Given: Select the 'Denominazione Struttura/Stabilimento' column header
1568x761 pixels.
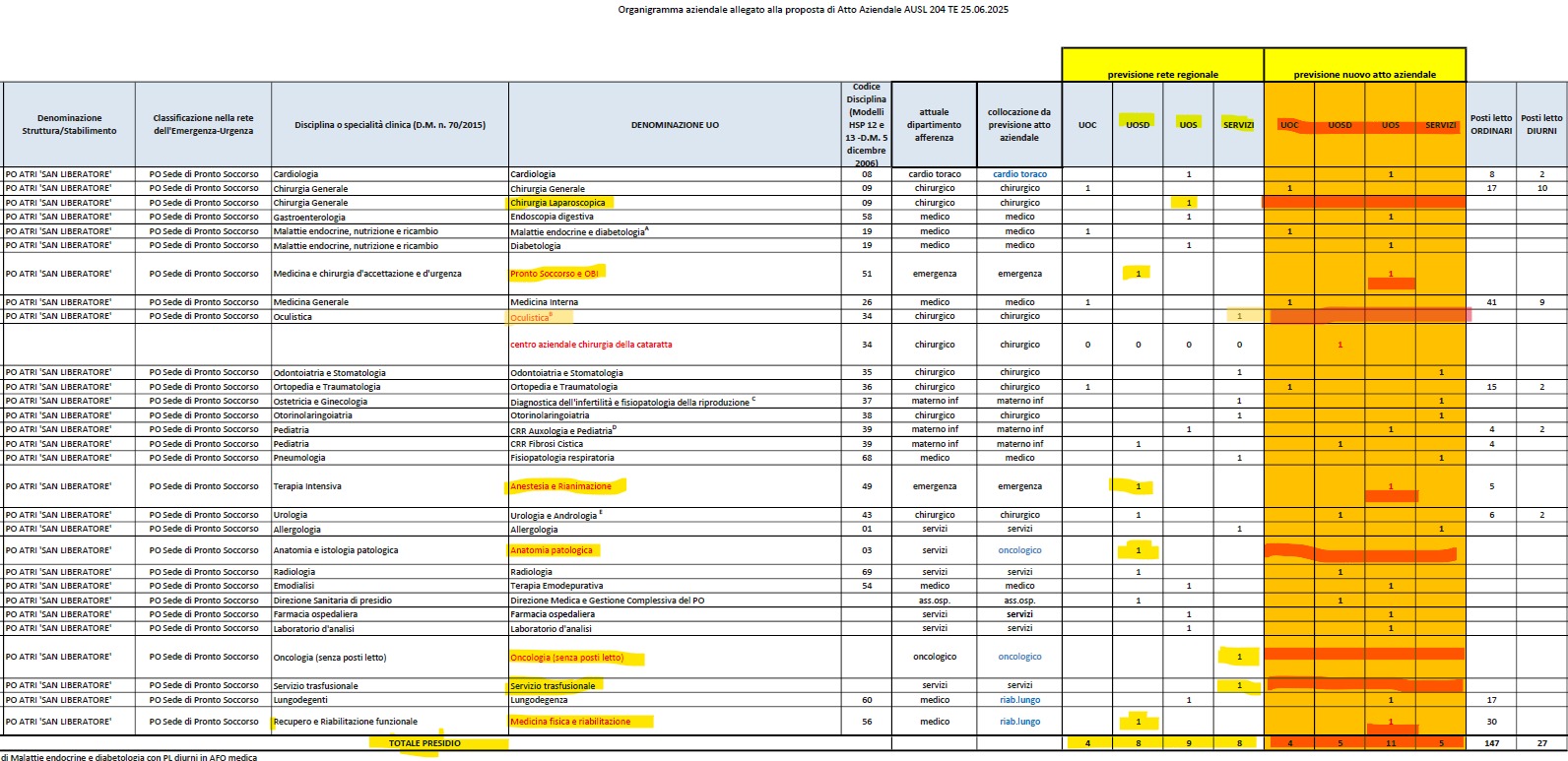Looking at the screenshot, I should point(69,125).
